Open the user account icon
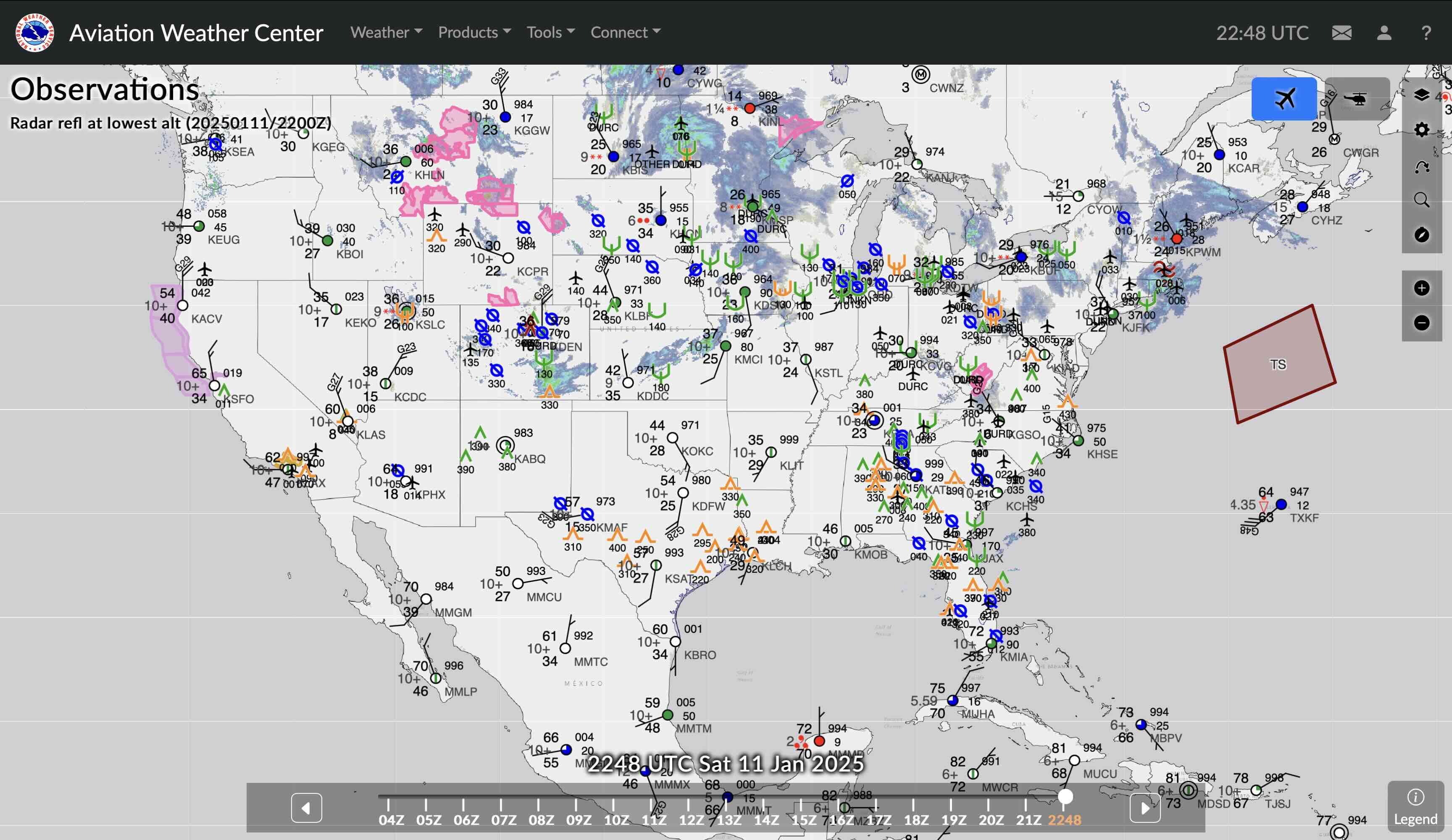This screenshot has height=840, width=1452. coord(1384,33)
